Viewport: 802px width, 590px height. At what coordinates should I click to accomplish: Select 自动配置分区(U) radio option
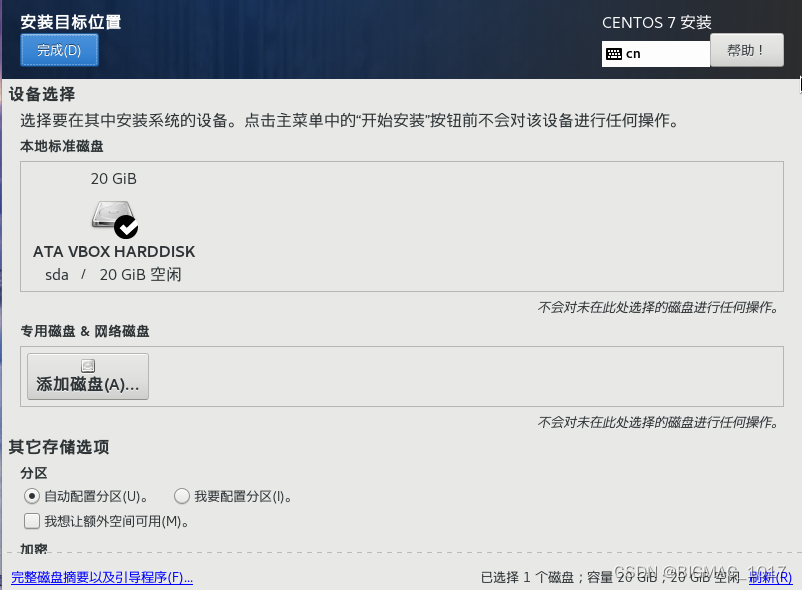32,496
